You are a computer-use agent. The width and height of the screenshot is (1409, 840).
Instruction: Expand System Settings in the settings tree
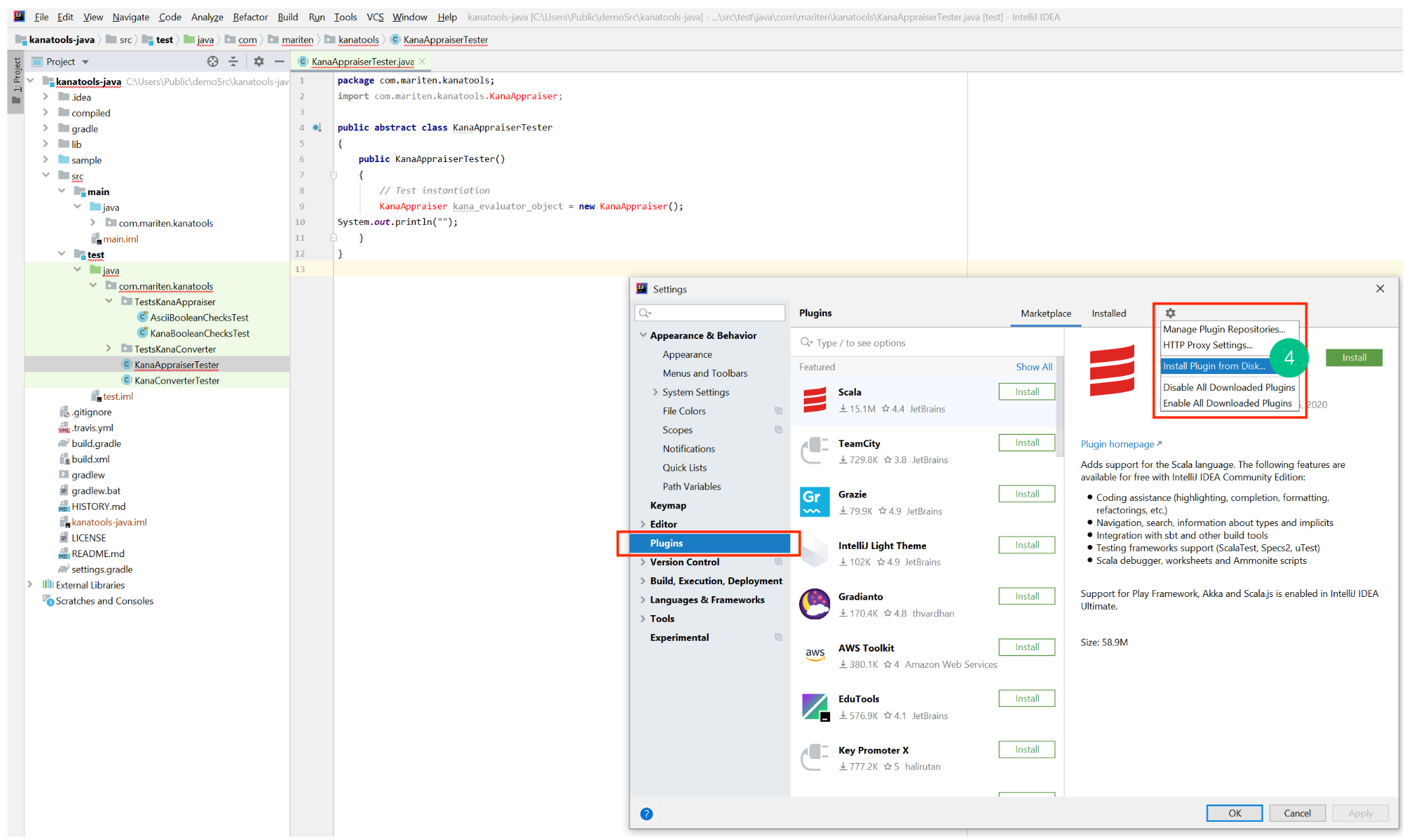(x=655, y=392)
